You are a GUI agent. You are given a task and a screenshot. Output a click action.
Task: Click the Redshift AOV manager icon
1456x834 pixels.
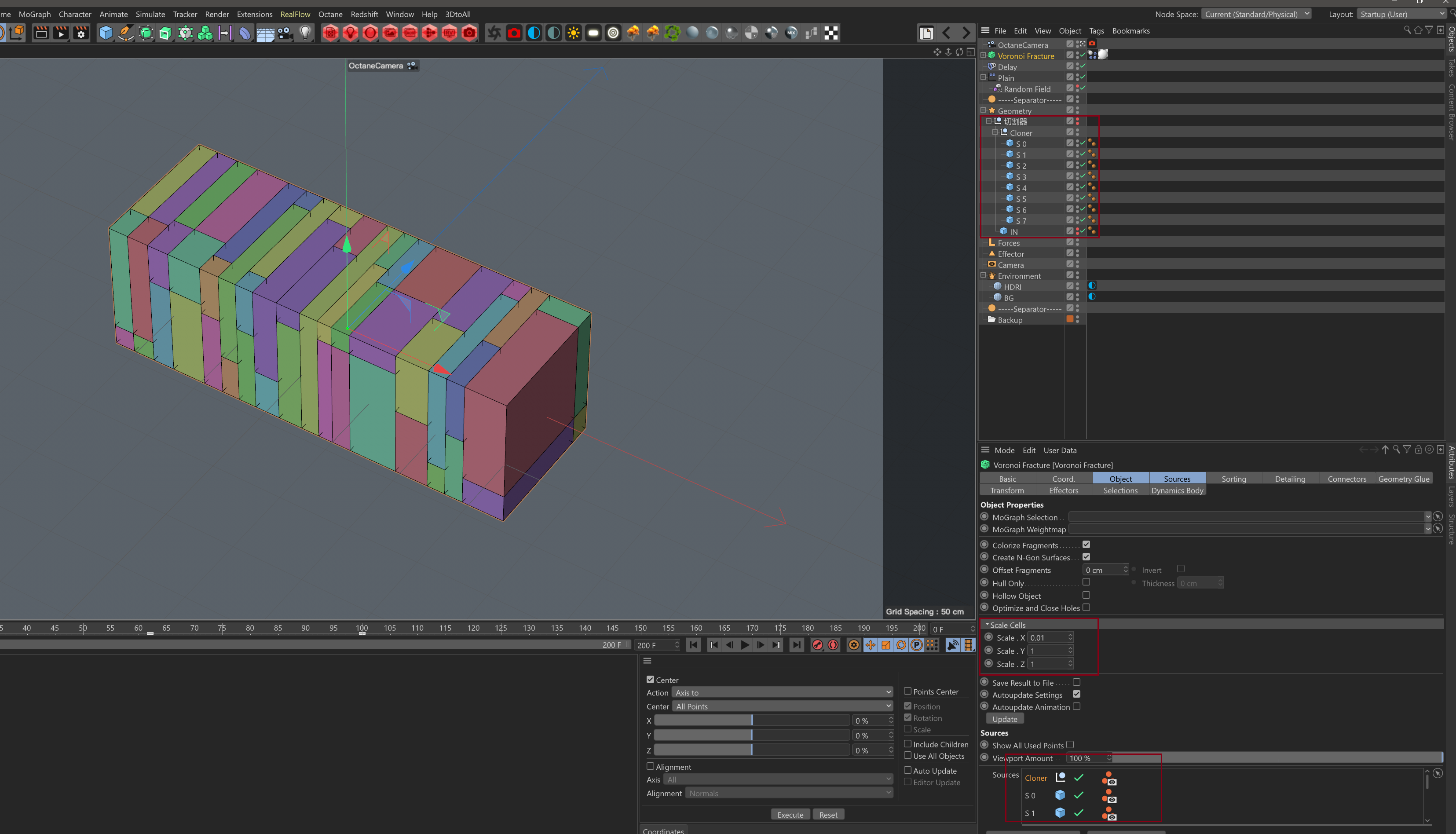410,33
